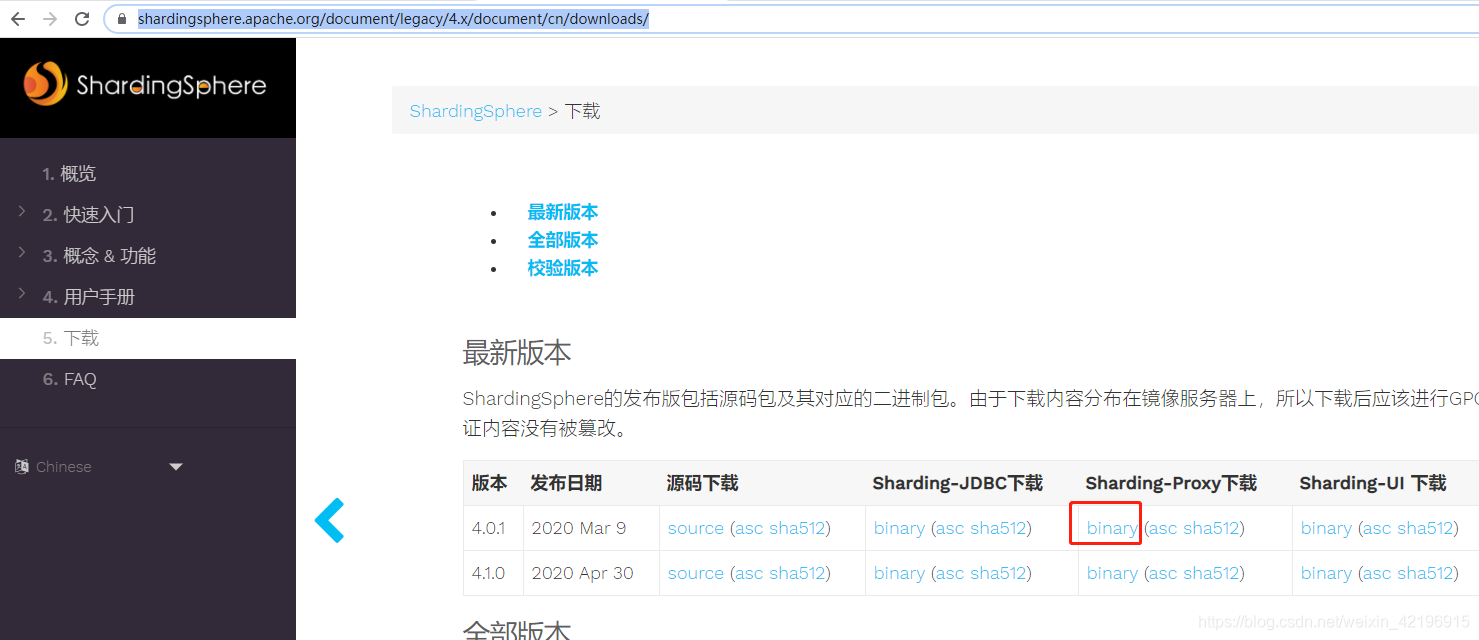Expand the 4. 用户手册 section

pyautogui.click(x=21, y=294)
